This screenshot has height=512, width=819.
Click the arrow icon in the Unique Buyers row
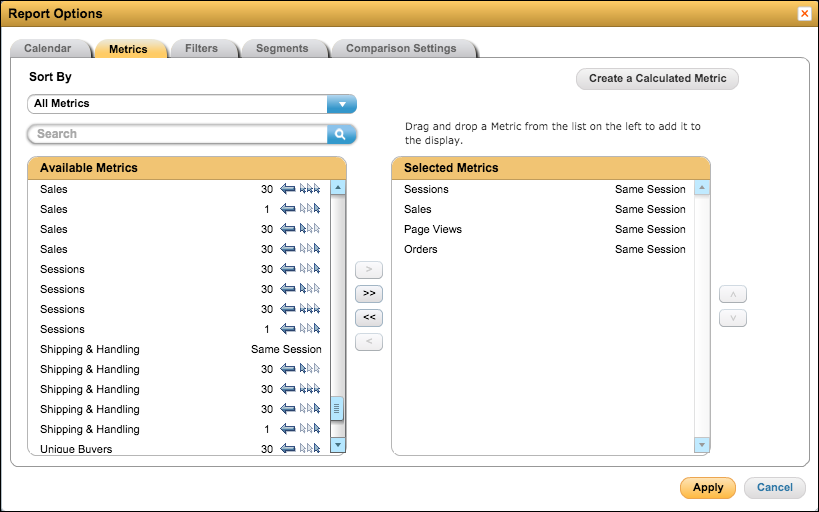click(288, 448)
